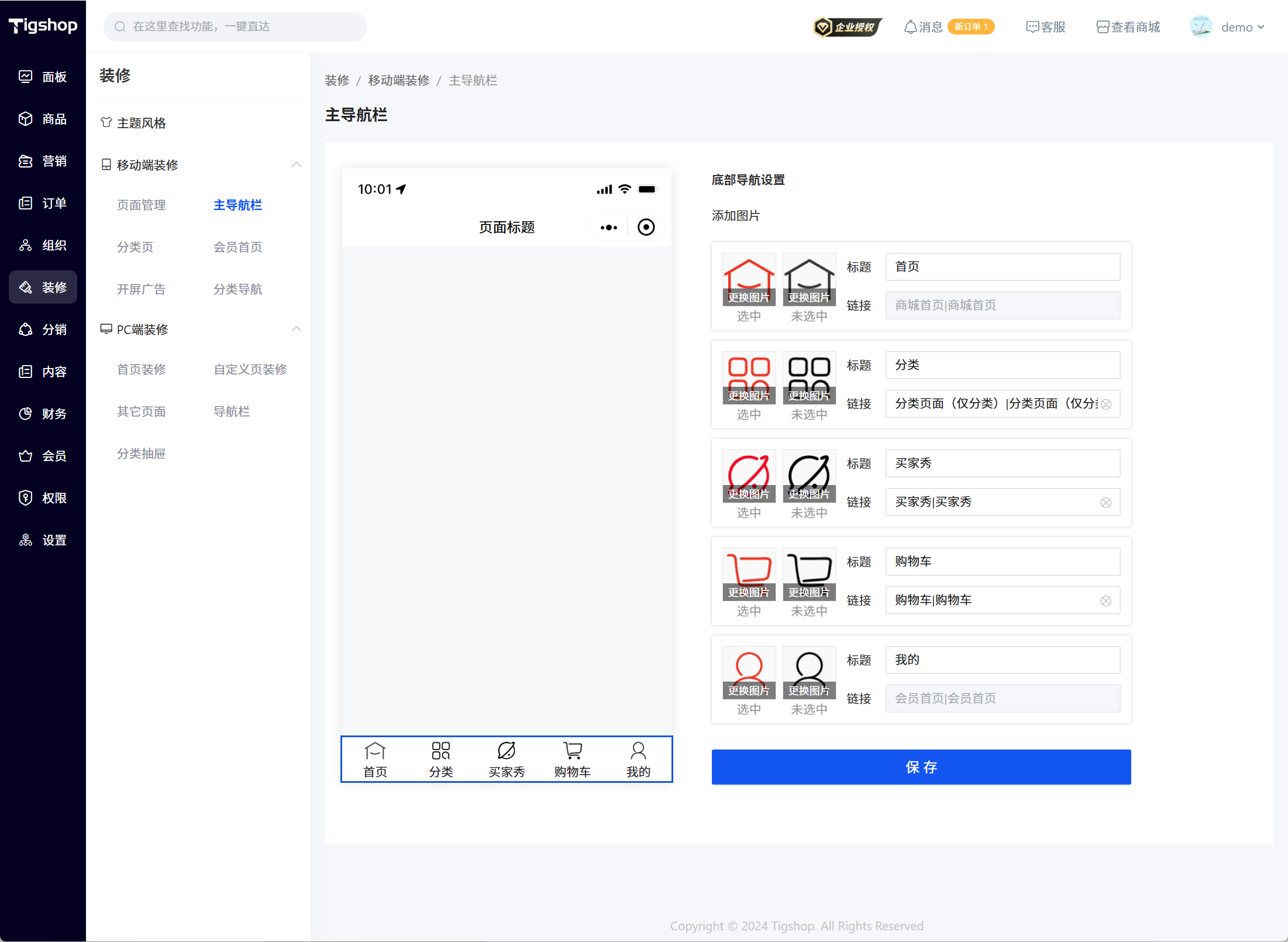Collapse the PC端装修 menu group
This screenshot has height=942, width=1288.
click(x=297, y=329)
